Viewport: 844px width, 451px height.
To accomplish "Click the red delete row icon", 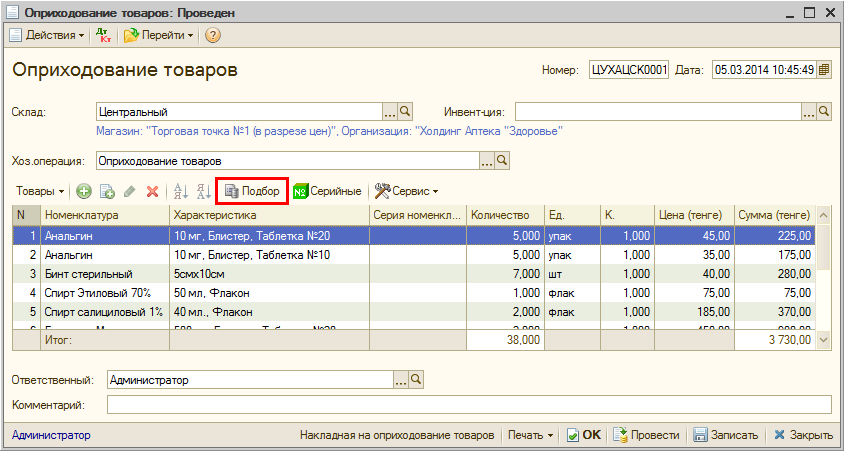I will [x=152, y=191].
